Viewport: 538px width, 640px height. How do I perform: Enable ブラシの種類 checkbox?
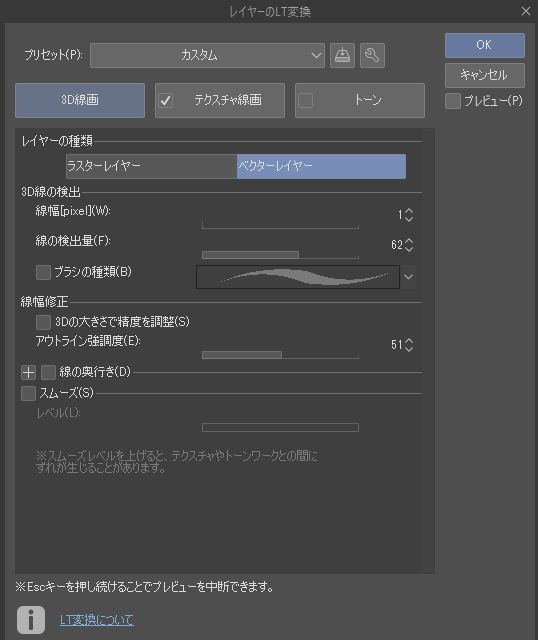pos(43,272)
